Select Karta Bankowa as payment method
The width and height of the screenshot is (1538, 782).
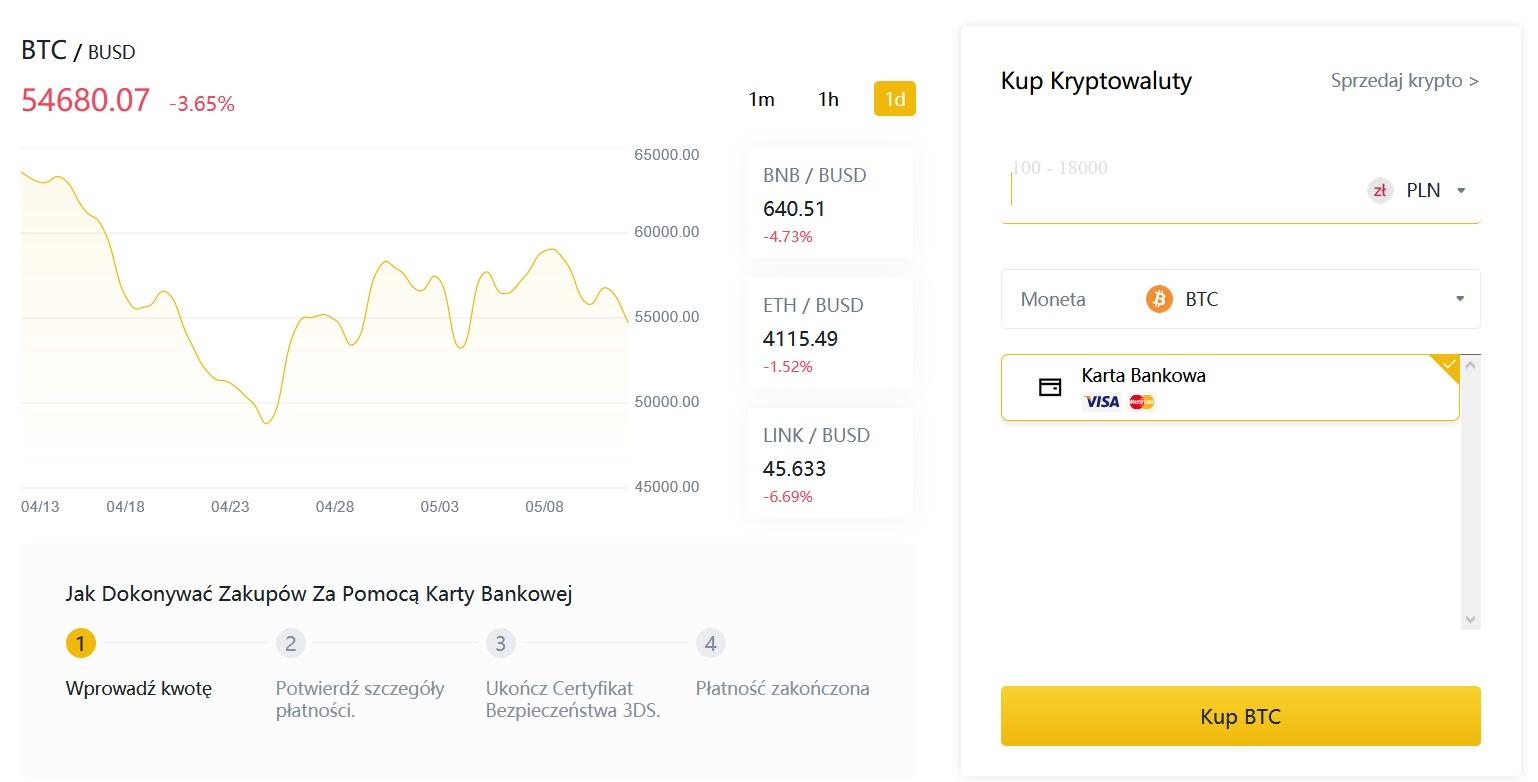pyautogui.click(x=1230, y=387)
